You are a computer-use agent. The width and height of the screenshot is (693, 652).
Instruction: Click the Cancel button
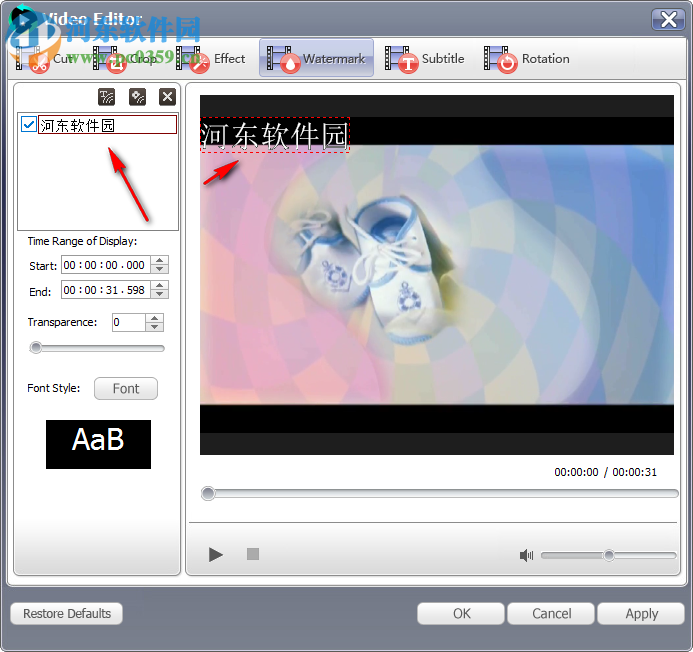(551, 614)
